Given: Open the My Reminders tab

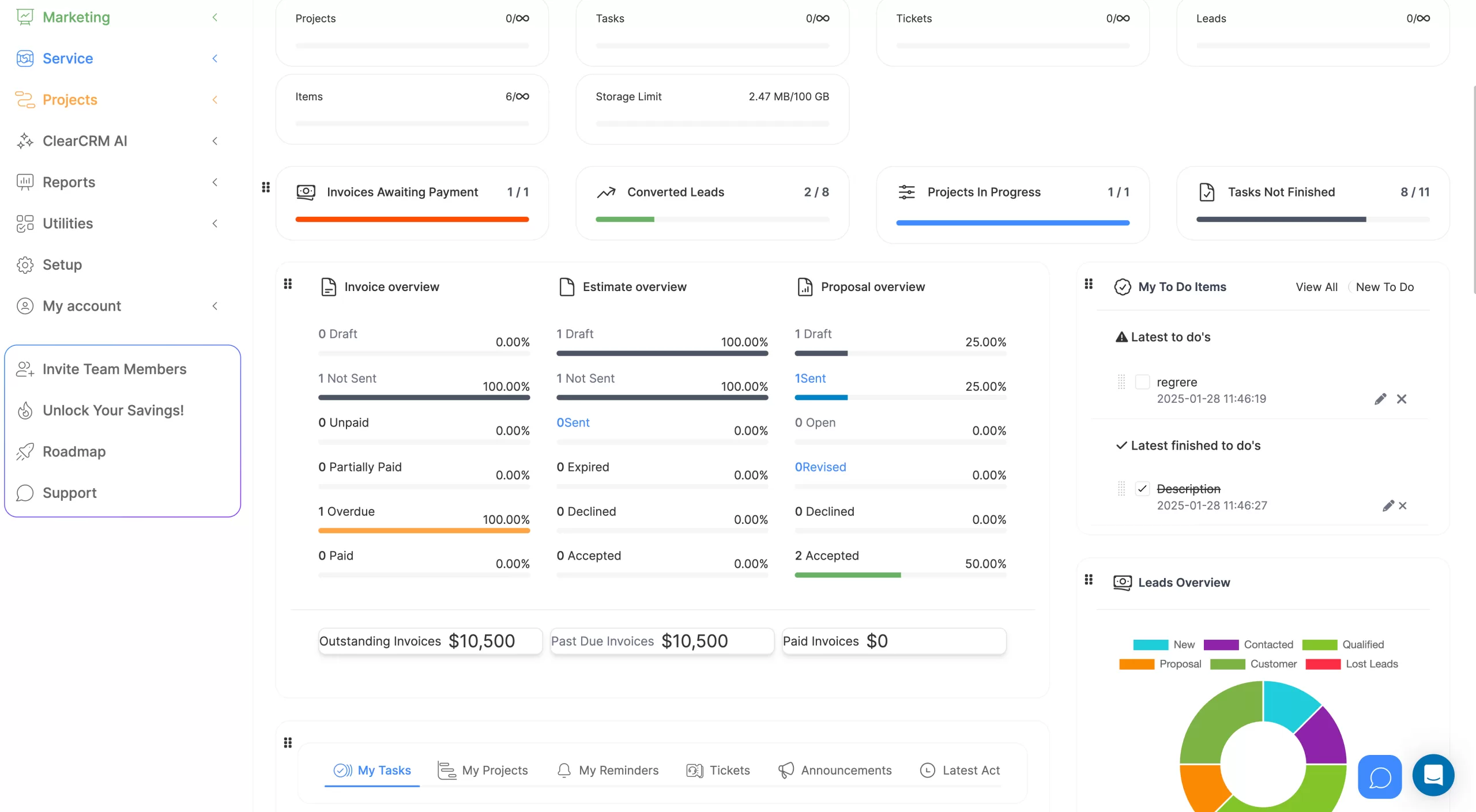Looking at the screenshot, I should [x=619, y=770].
